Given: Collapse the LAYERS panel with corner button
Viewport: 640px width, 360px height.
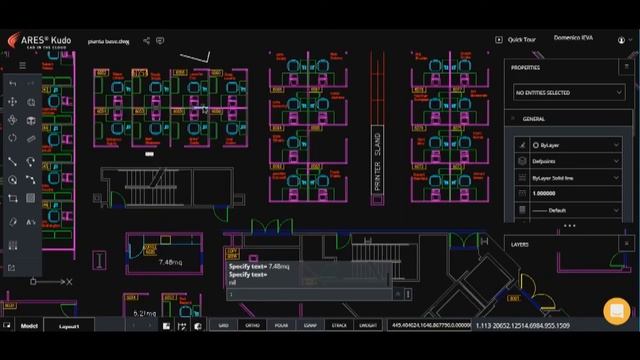Looking at the screenshot, I should 627,244.
